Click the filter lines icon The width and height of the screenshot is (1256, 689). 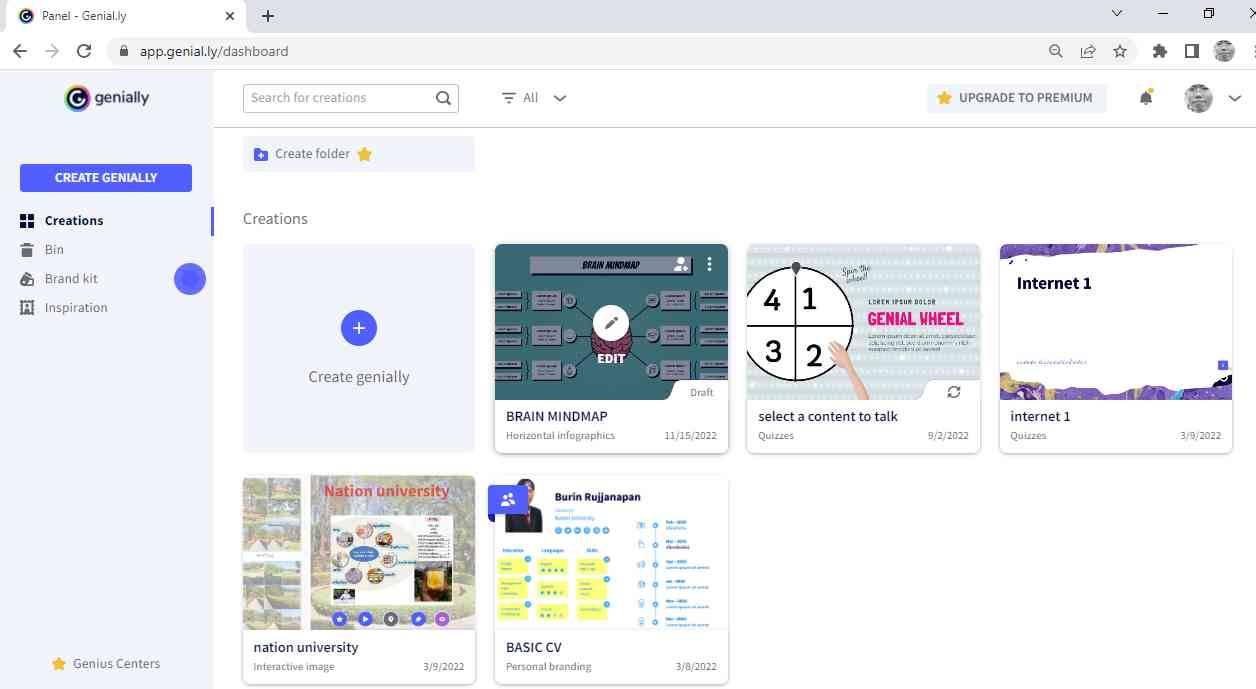coord(509,98)
